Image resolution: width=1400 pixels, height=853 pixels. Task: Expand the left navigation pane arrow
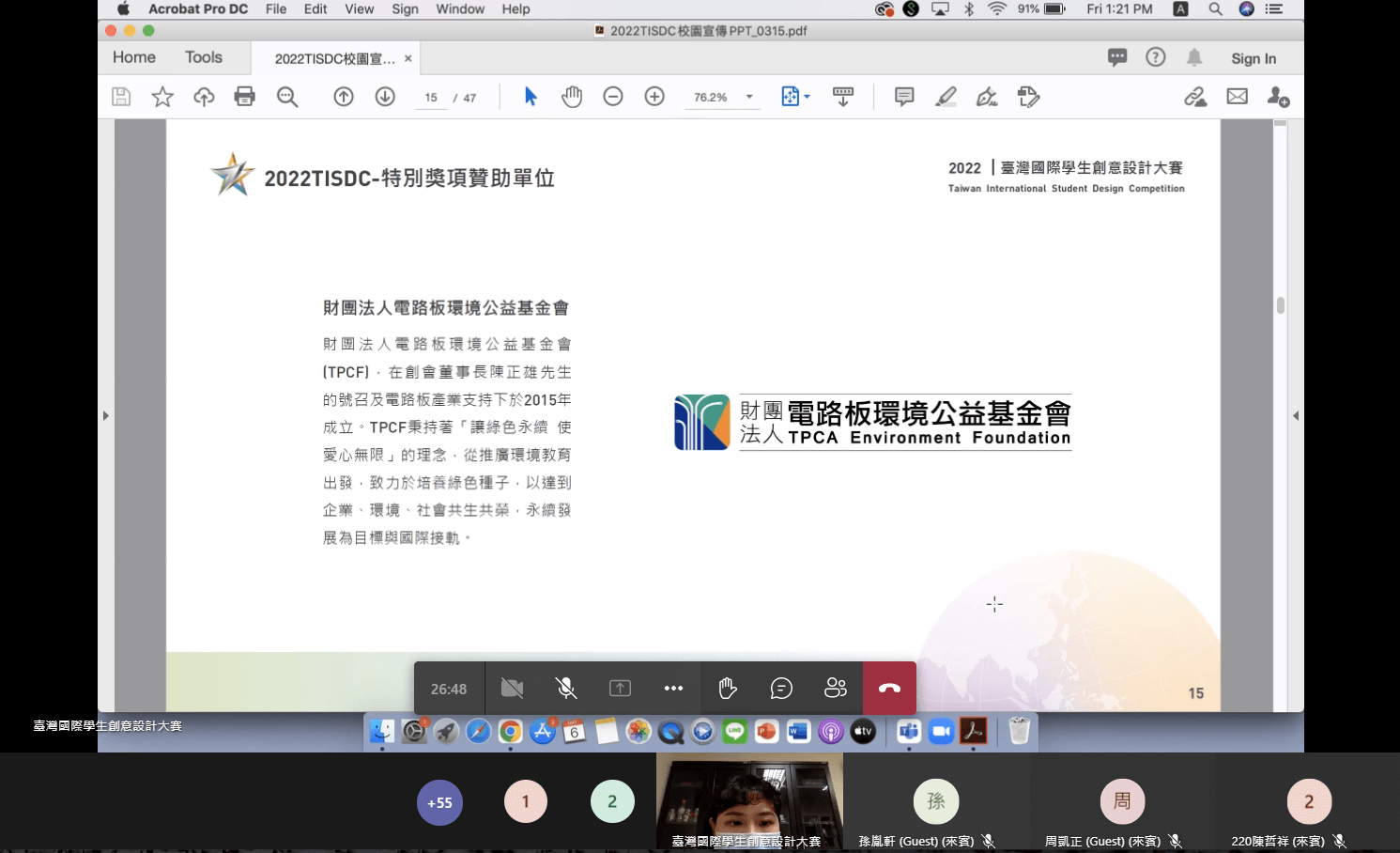106,415
